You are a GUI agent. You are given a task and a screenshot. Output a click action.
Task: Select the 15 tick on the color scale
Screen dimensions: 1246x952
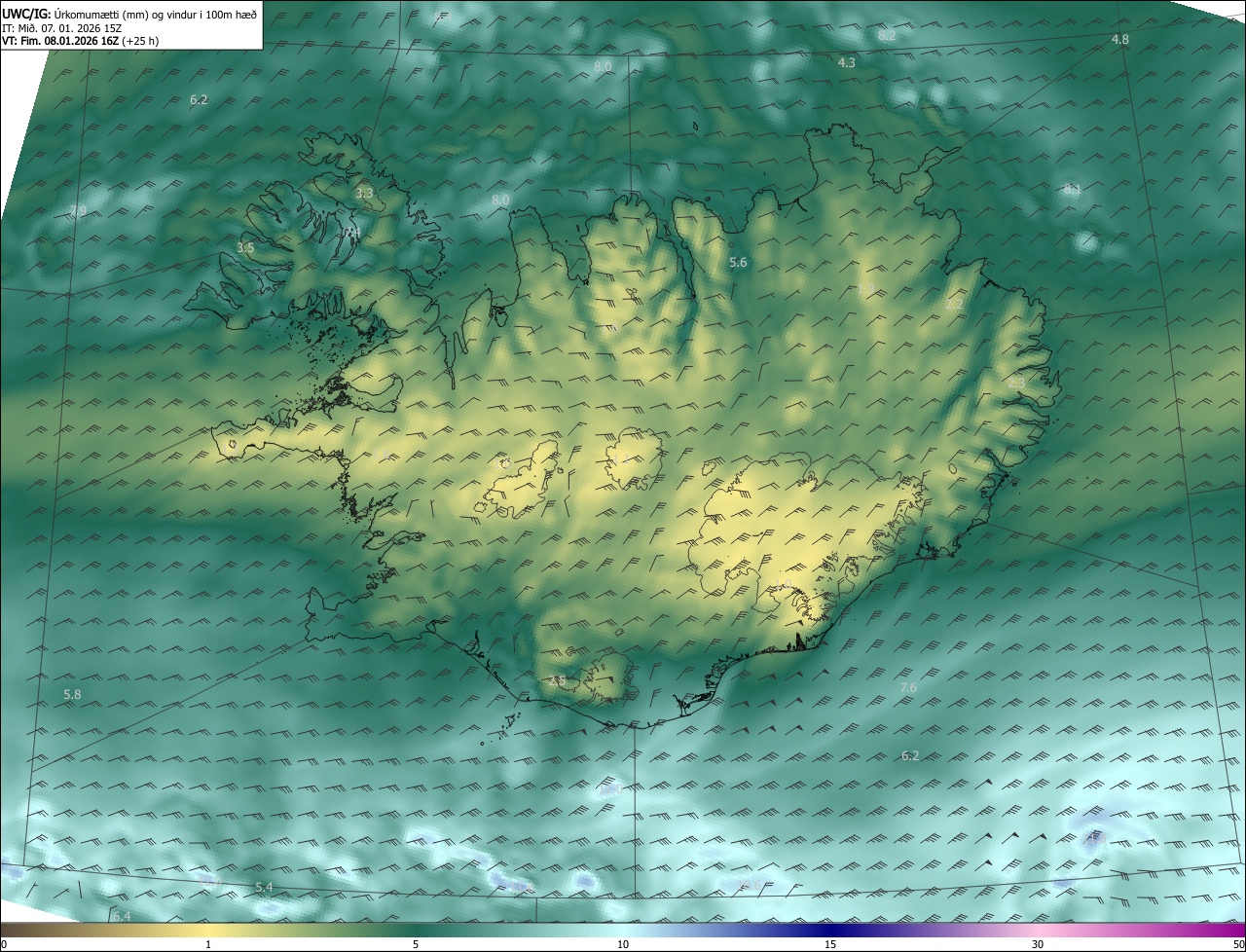pos(830,944)
